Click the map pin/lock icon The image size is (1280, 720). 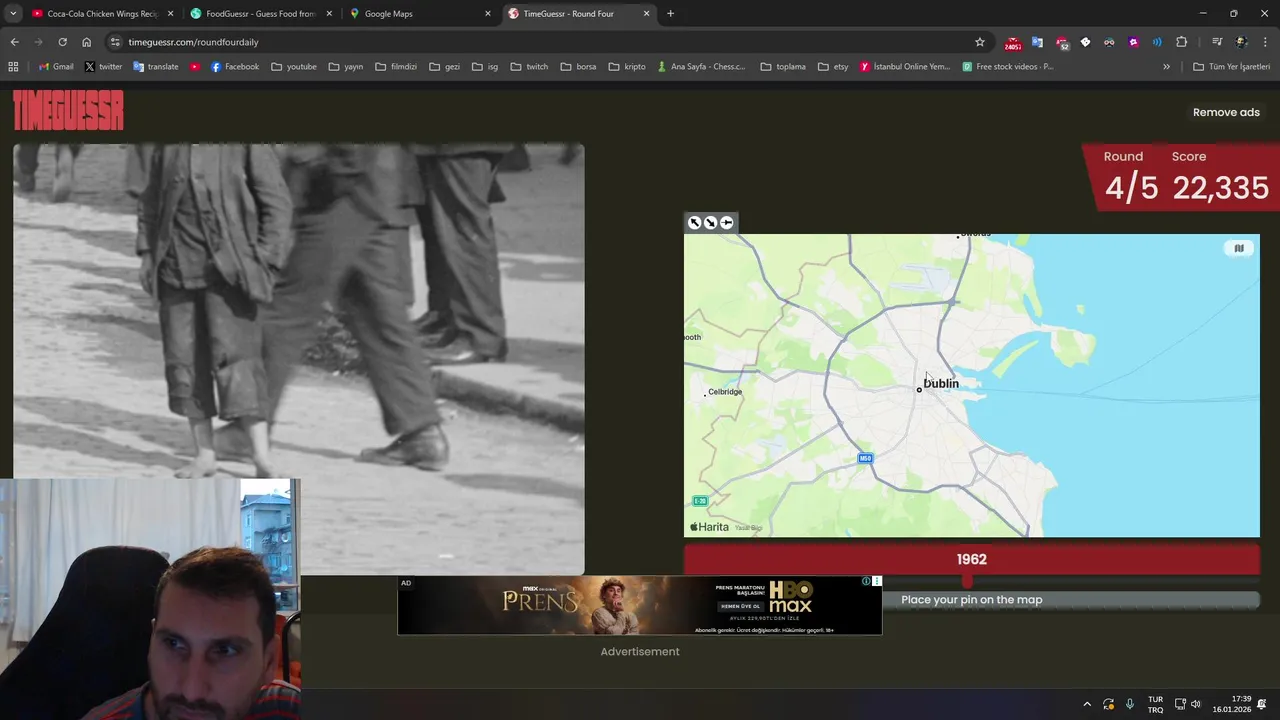click(727, 223)
